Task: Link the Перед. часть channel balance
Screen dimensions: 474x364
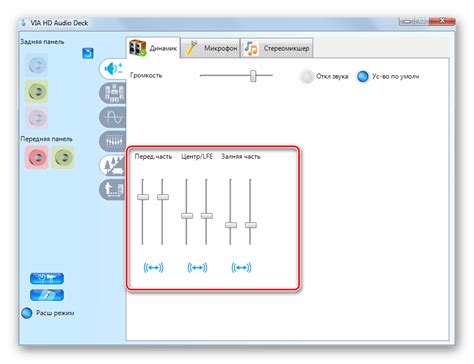Action: 153,267
